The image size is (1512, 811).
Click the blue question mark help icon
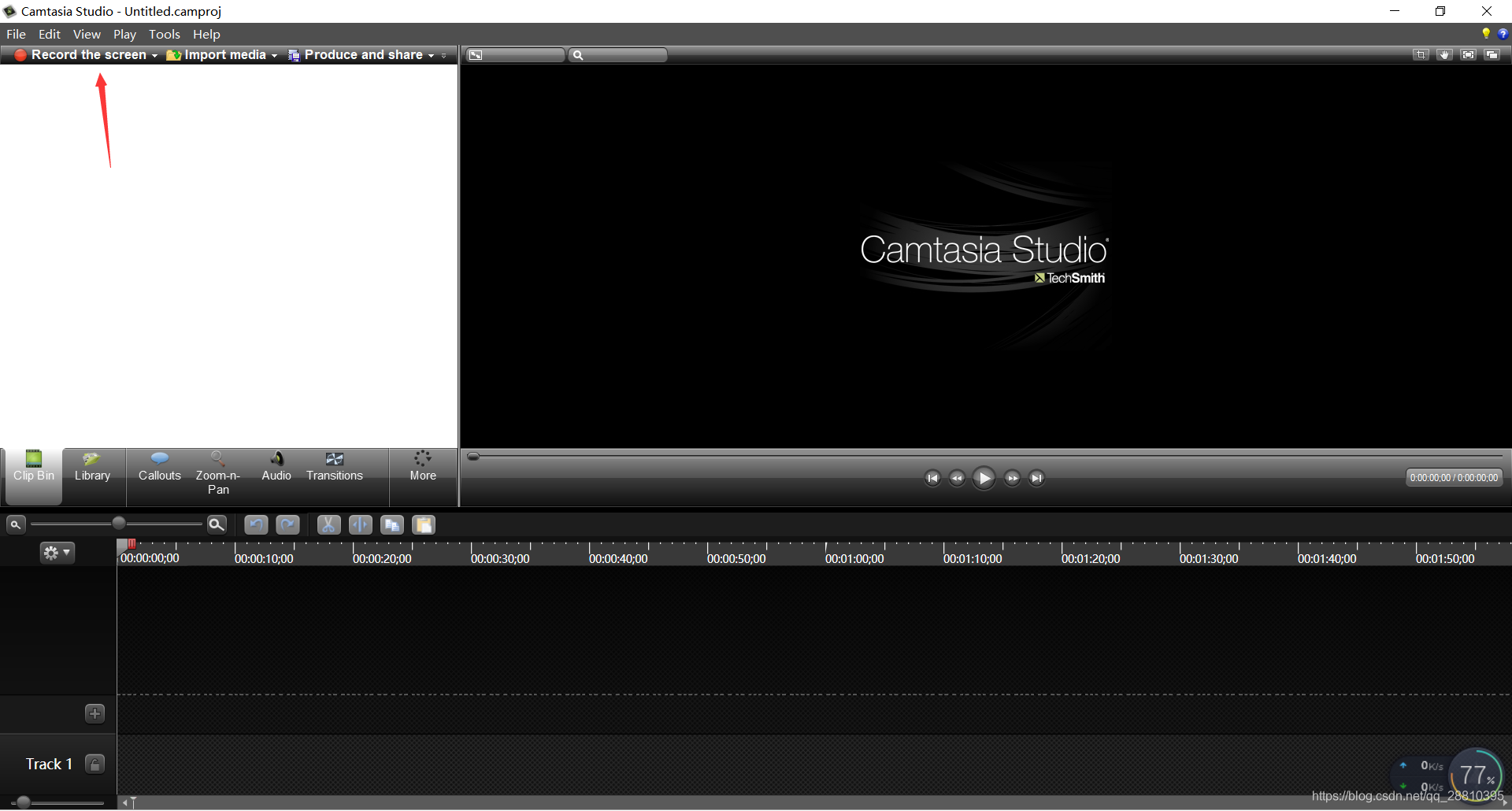[x=1503, y=34]
